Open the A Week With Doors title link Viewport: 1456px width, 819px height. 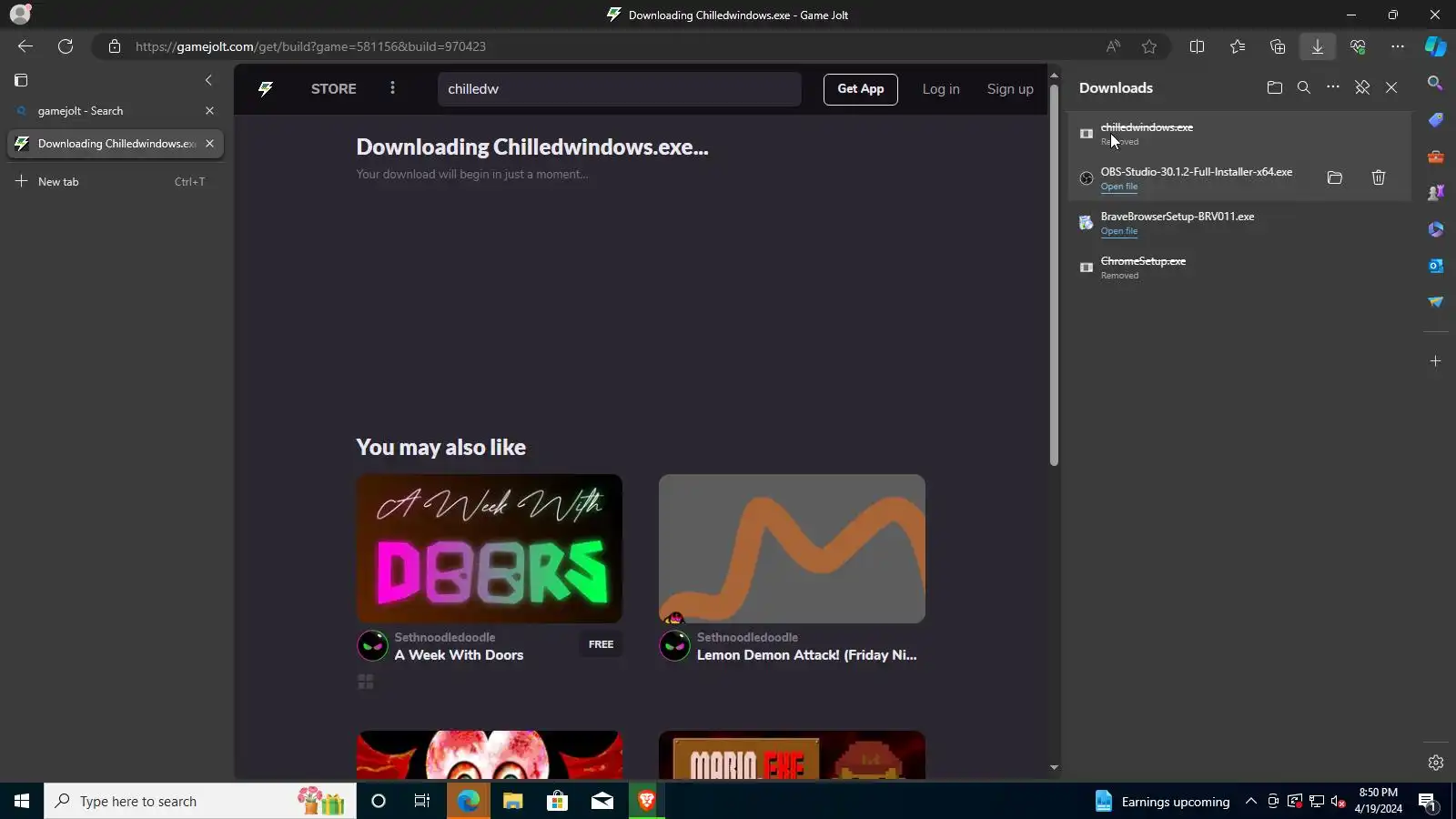tap(459, 655)
